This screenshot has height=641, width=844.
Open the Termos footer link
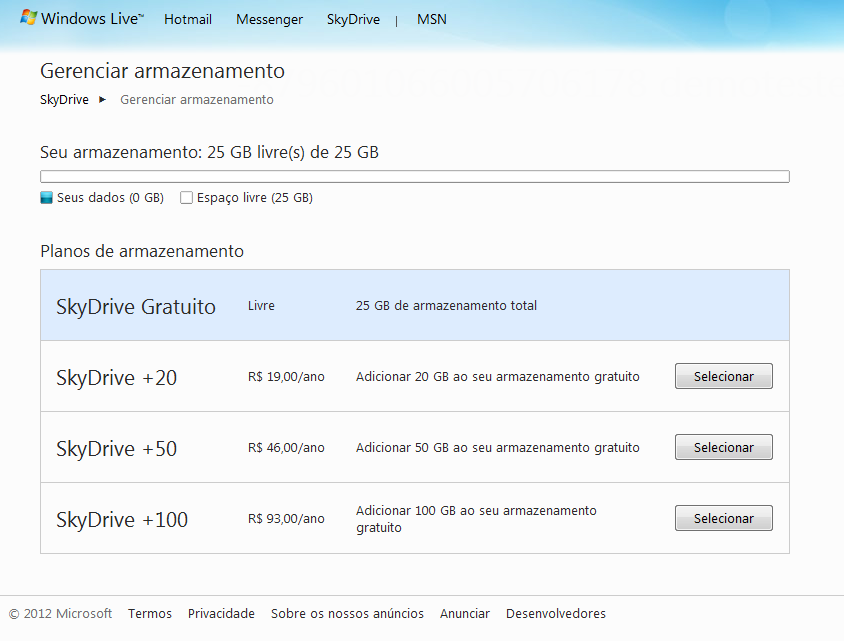[x=150, y=614]
